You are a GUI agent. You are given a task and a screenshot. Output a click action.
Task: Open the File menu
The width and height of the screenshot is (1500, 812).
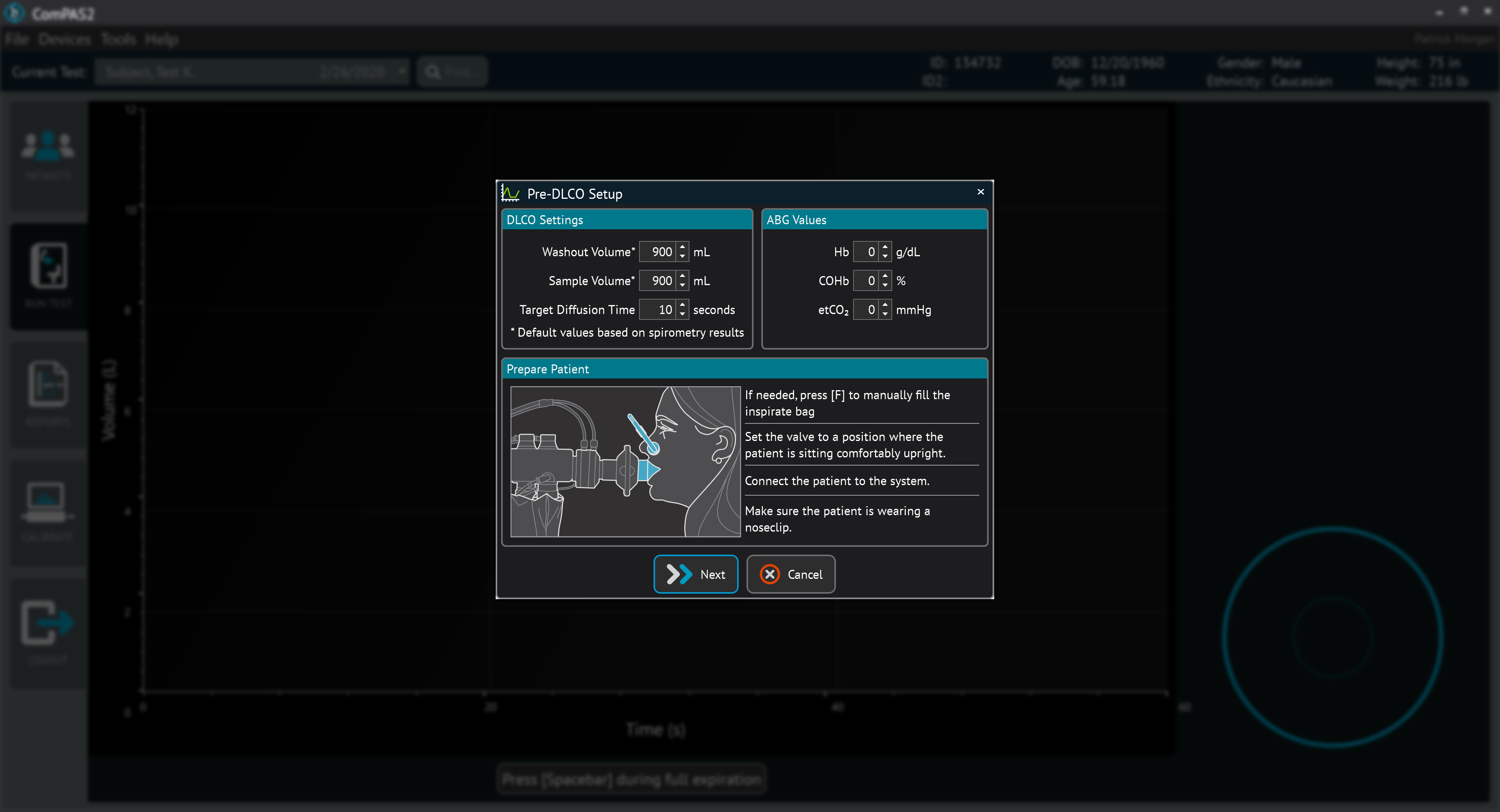17,39
